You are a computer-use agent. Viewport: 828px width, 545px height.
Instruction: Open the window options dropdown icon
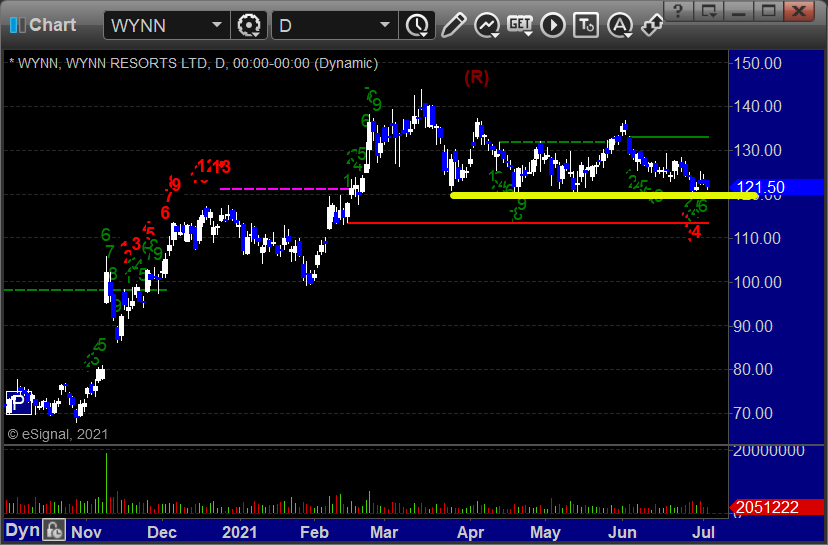click(709, 11)
